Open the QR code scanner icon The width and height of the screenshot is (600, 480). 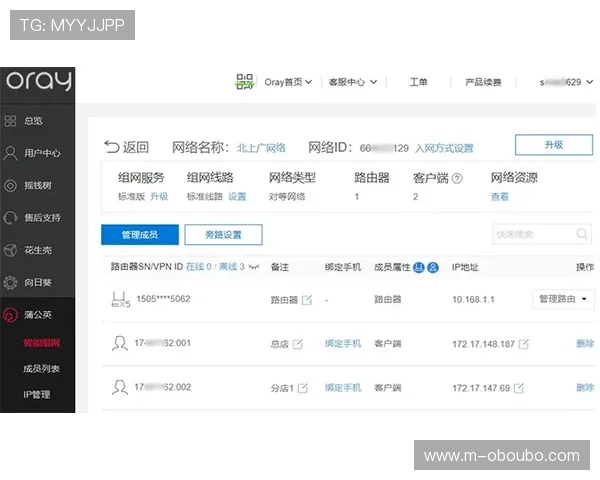pyautogui.click(x=244, y=82)
